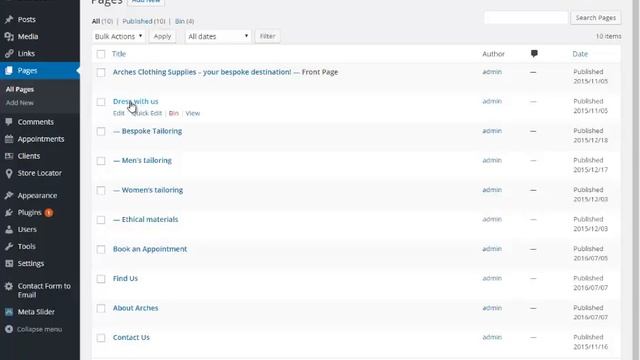640x360 pixels.
Task: Click the Pages icon in sidebar
Action: pos(9,71)
